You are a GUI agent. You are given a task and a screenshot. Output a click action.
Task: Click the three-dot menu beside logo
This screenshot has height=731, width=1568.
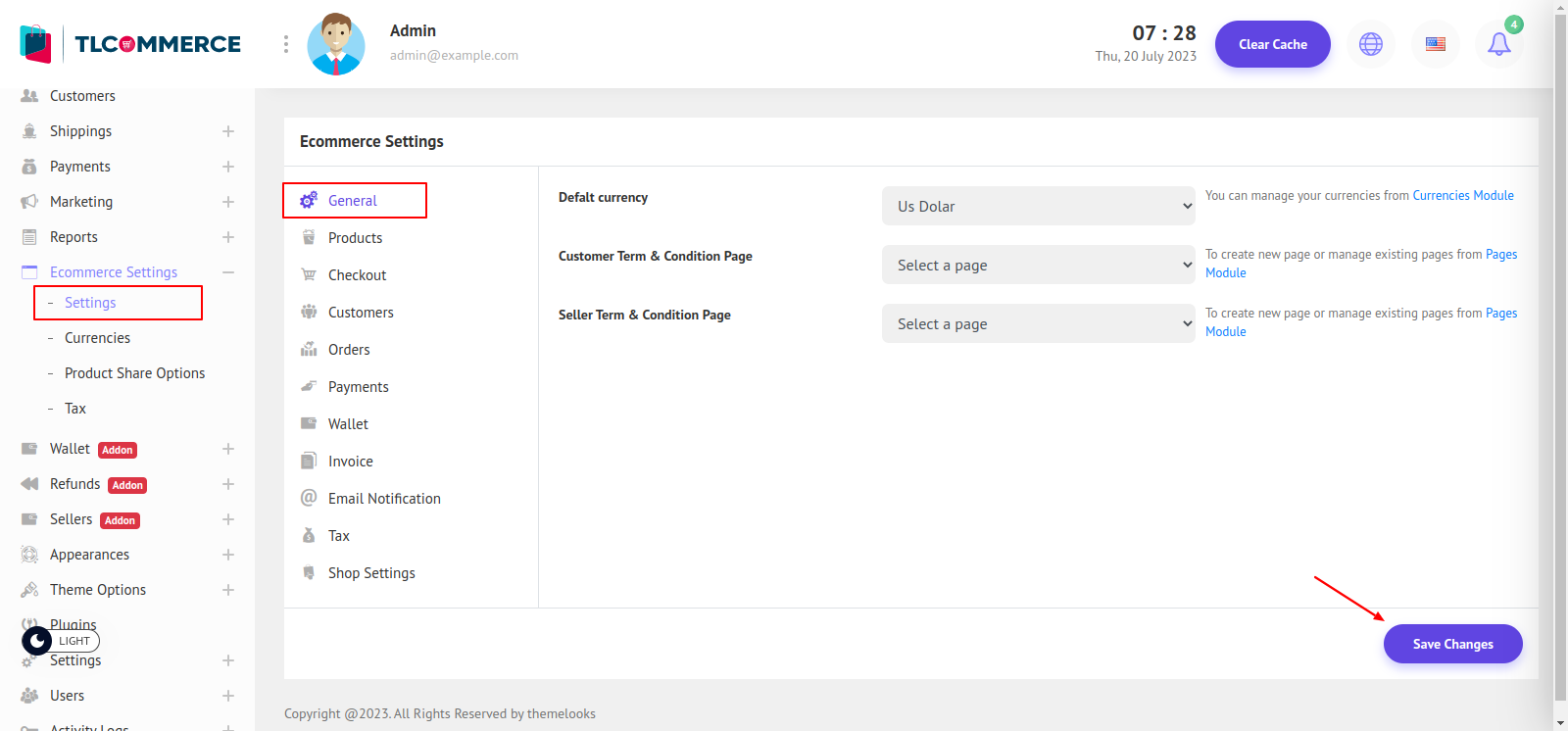[x=286, y=44]
